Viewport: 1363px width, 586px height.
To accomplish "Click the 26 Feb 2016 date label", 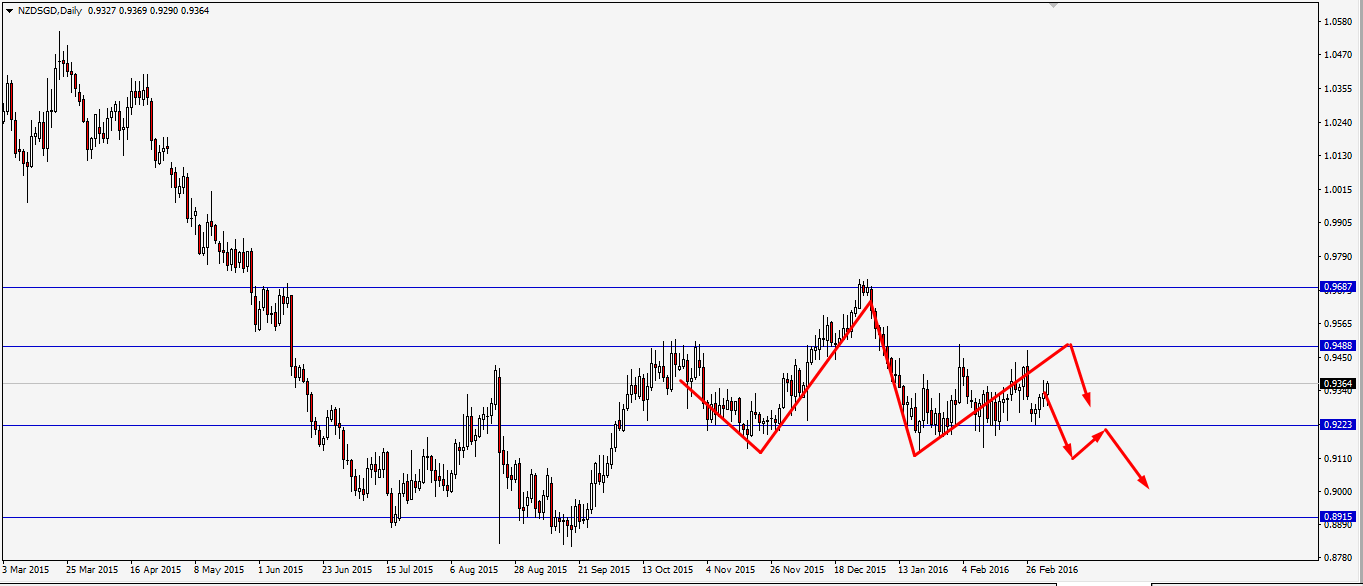I will pos(1053,569).
